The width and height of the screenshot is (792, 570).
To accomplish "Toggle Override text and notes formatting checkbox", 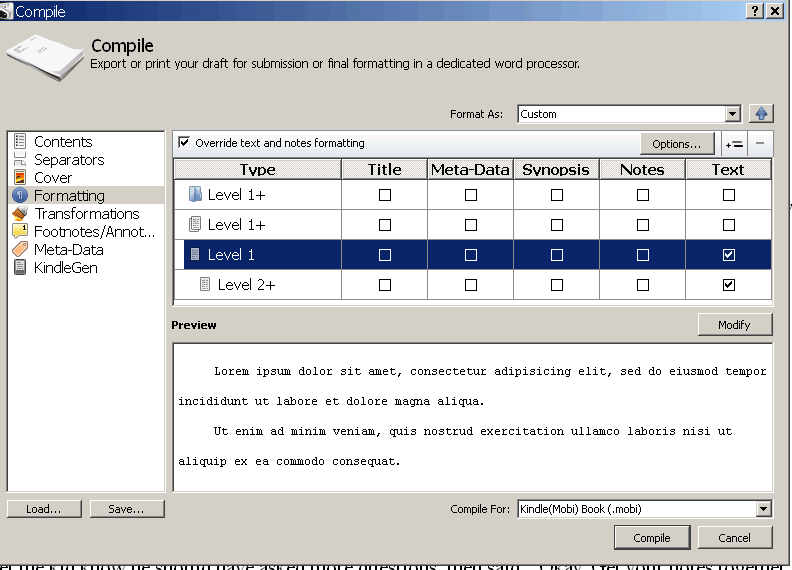I will pyautogui.click(x=184, y=143).
